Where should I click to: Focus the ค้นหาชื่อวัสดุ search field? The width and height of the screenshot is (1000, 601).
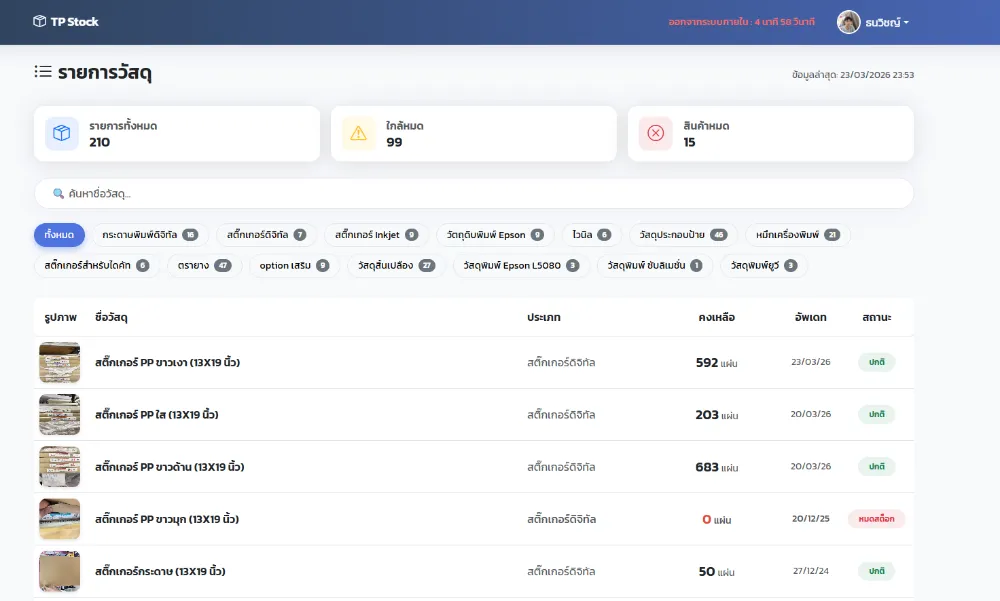480,193
